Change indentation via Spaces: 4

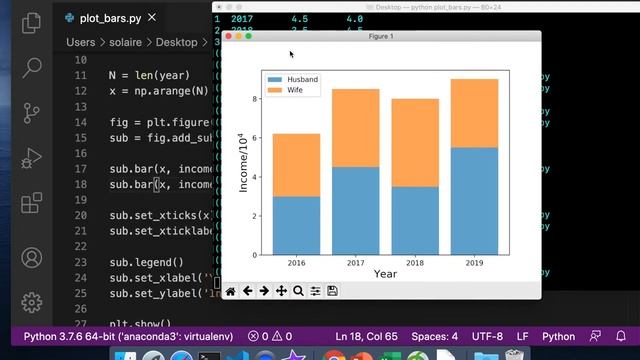(434, 336)
